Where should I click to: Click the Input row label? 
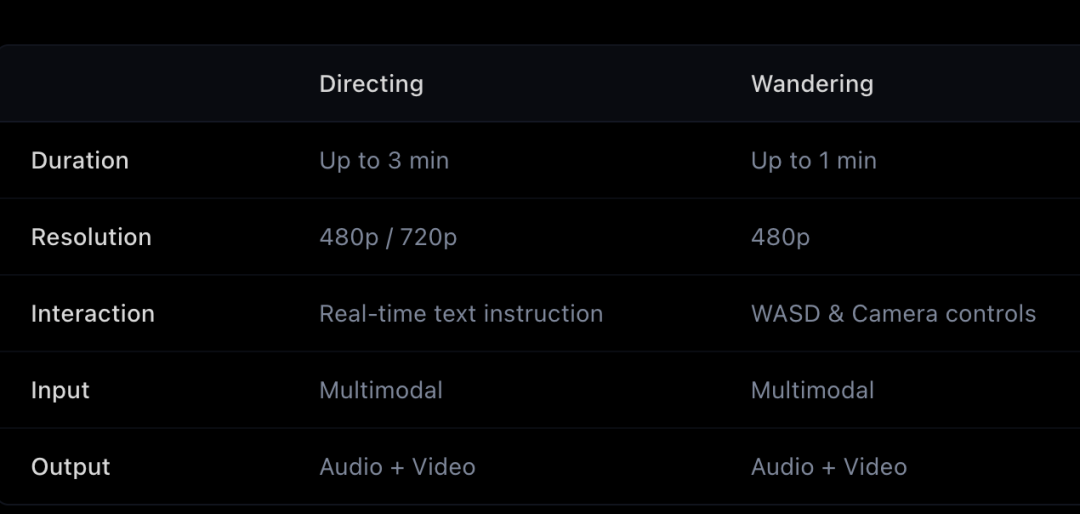60,390
